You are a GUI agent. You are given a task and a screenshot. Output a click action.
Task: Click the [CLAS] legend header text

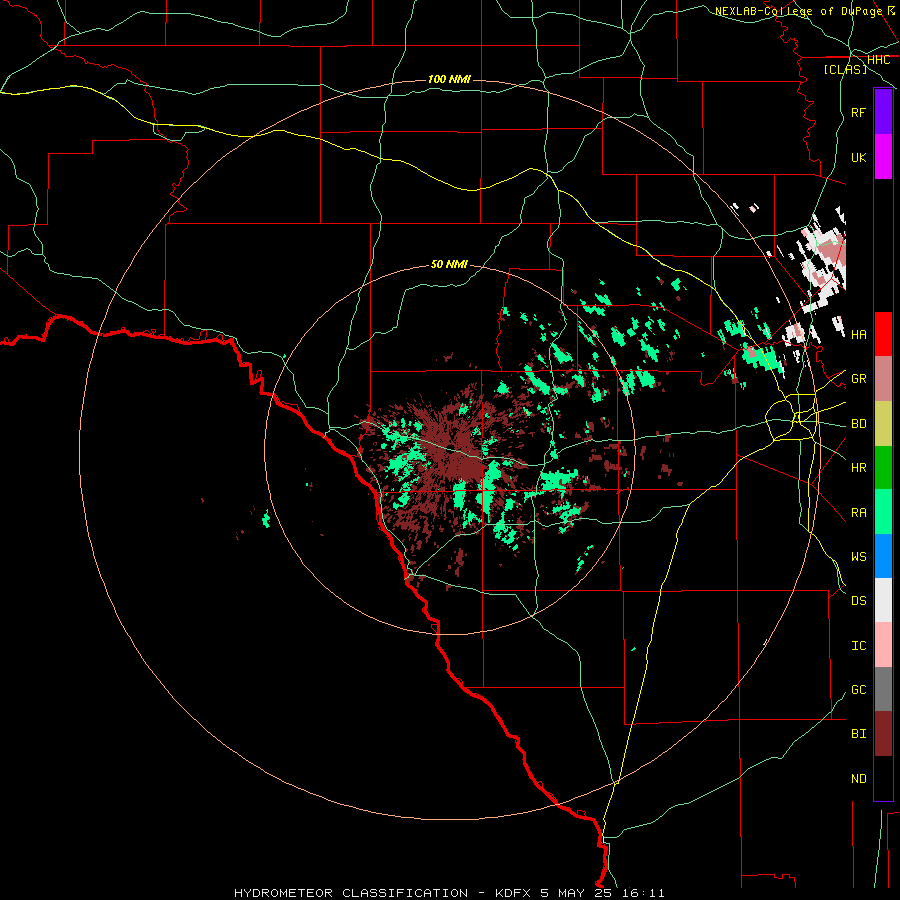tap(845, 69)
